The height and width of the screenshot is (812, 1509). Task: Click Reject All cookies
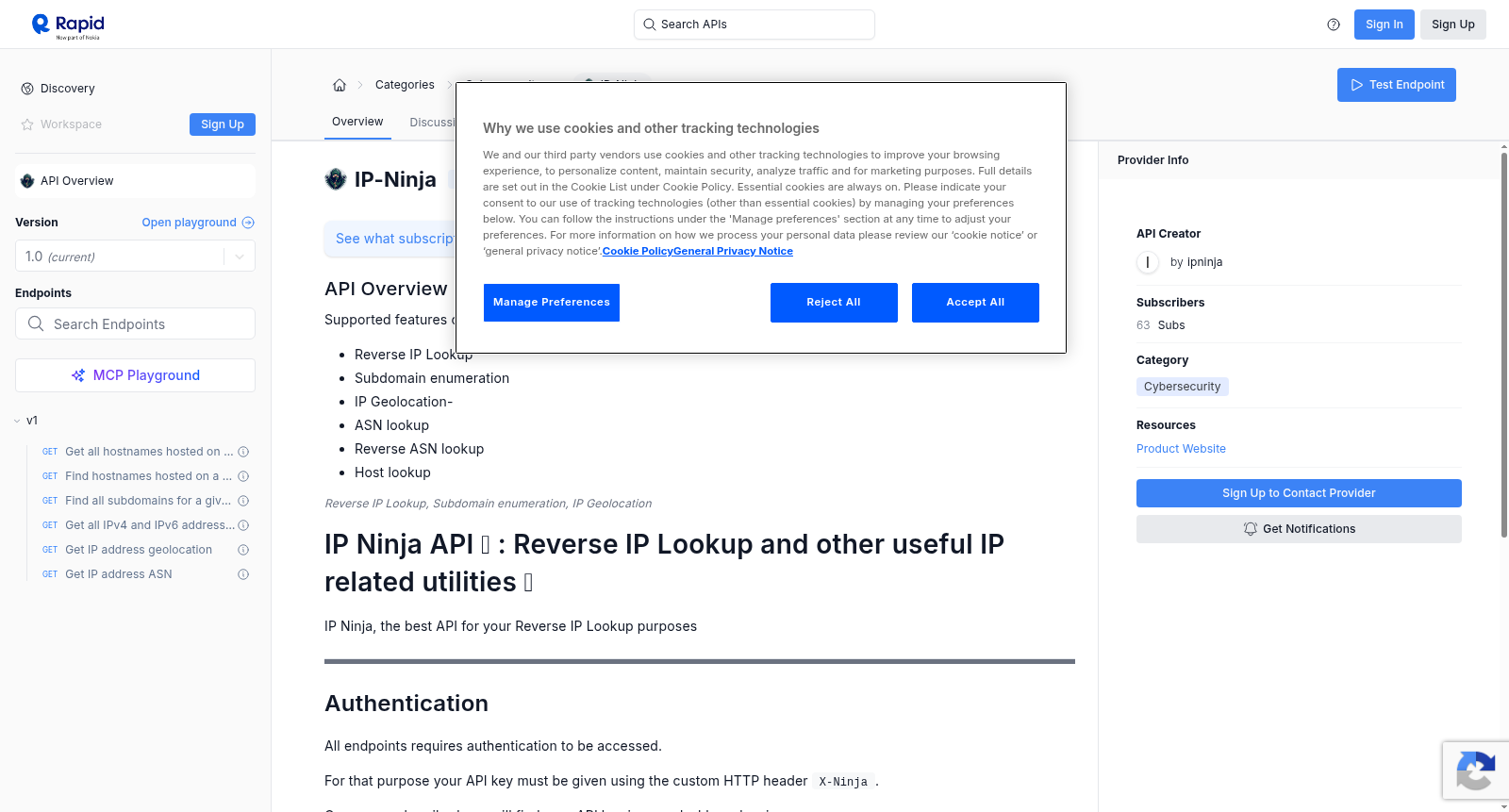pos(834,303)
